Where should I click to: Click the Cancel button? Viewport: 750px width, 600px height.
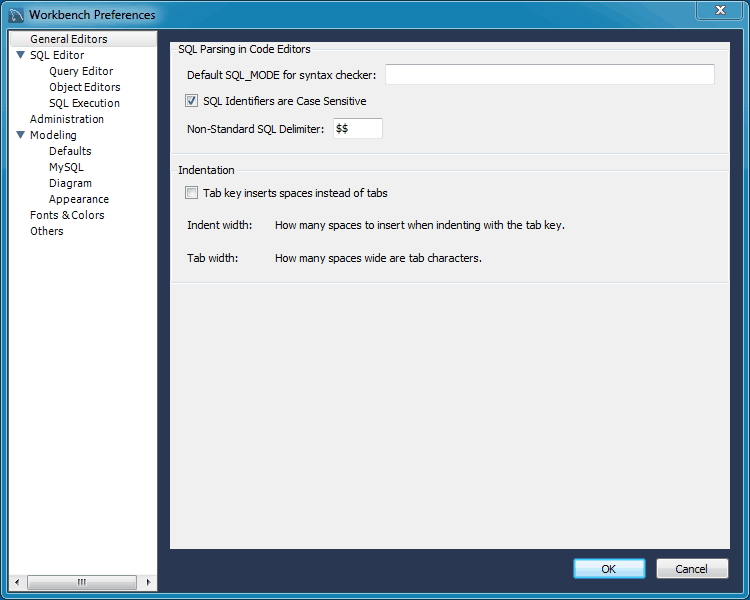click(x=692, y=568)
